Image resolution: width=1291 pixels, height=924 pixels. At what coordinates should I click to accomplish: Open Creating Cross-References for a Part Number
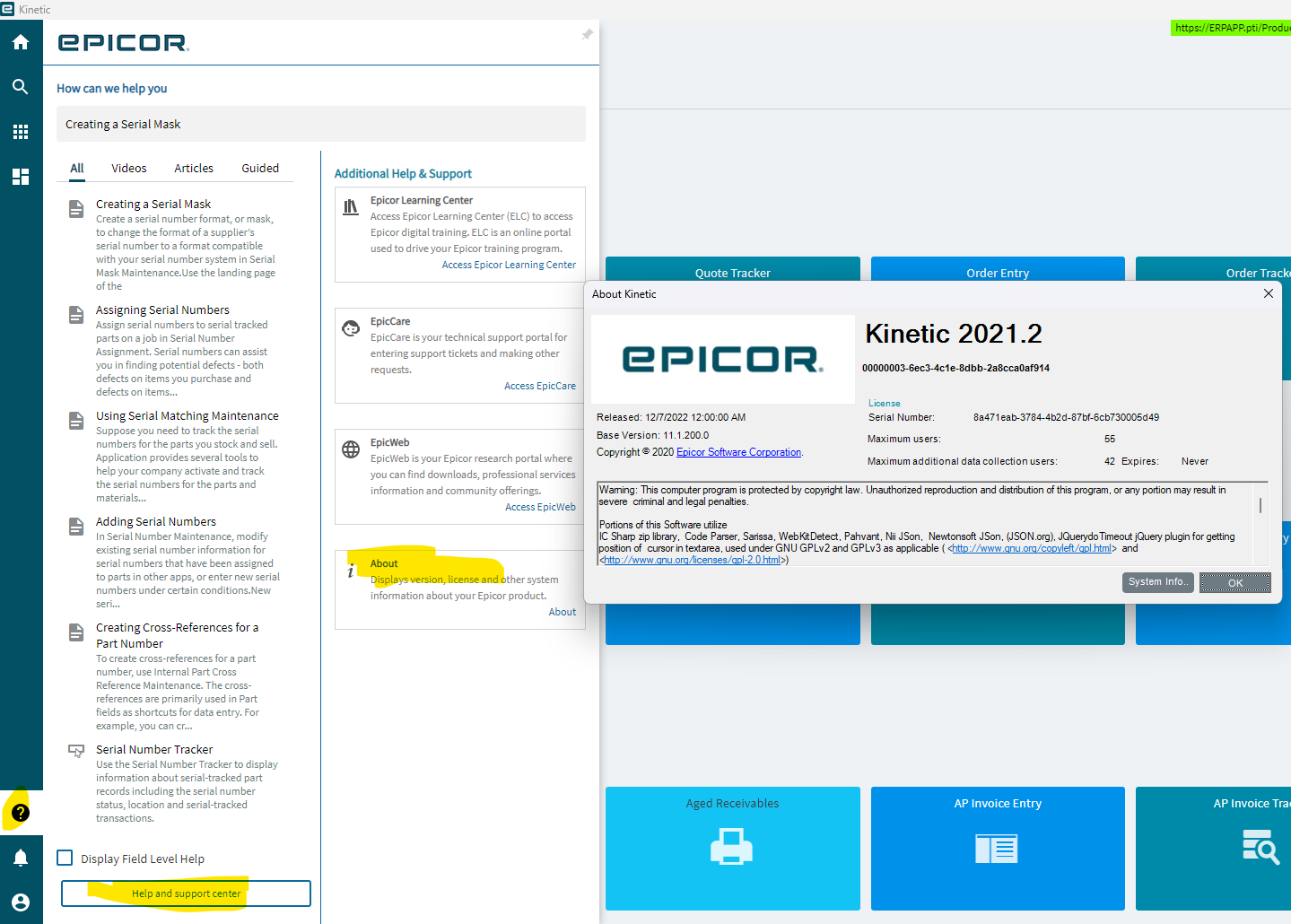coord(177,635)
